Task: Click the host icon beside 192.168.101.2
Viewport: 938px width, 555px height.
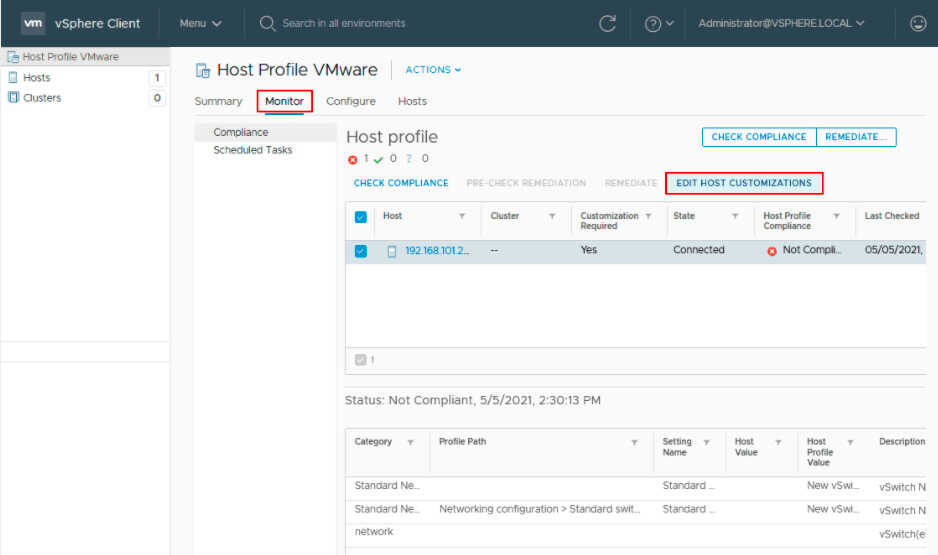Action: click(392, 251)
